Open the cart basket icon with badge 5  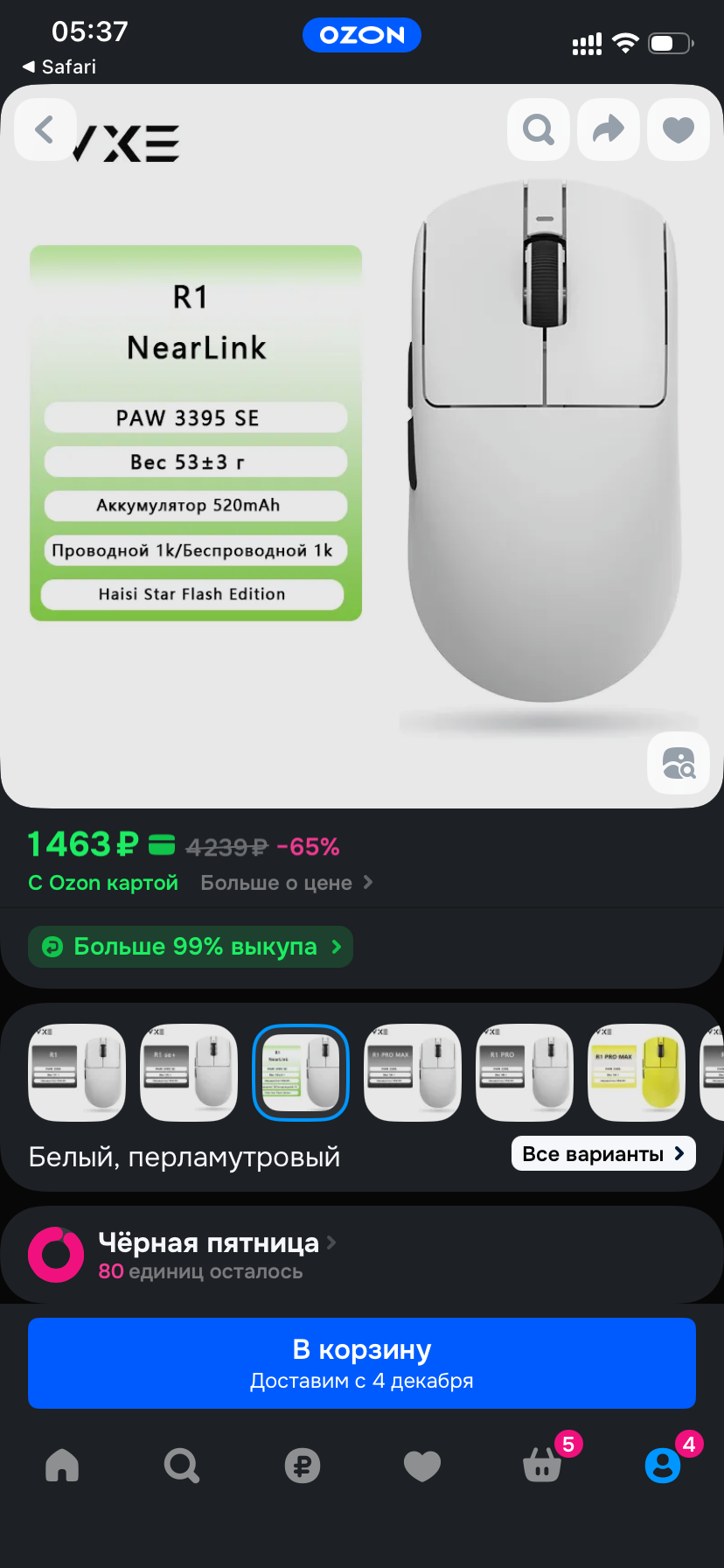click(x=543, y=1463)
